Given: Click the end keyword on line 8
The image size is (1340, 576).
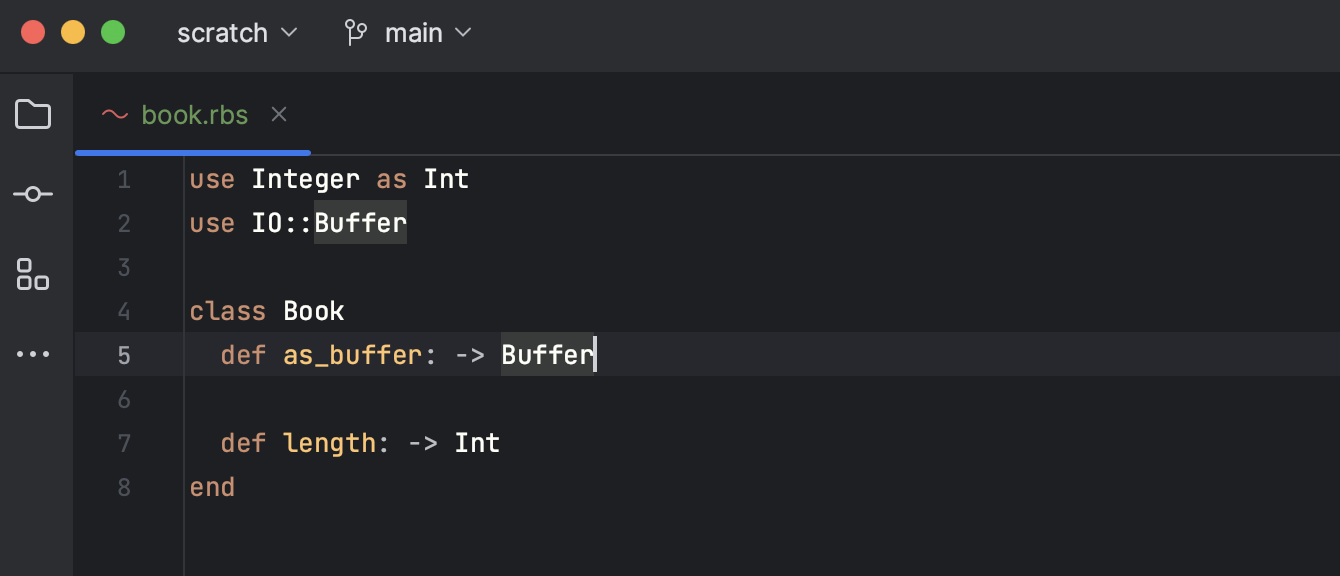Looking at the screenshot, I should [212, 487].
